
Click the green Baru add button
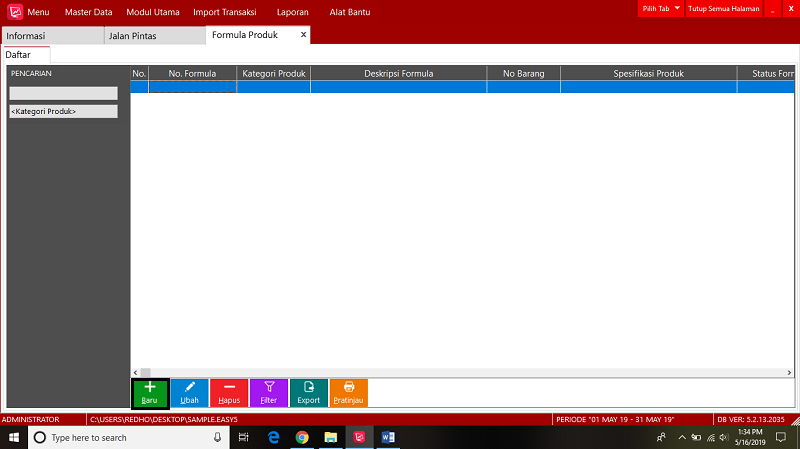pyautogui.click(x=149, y=392)
